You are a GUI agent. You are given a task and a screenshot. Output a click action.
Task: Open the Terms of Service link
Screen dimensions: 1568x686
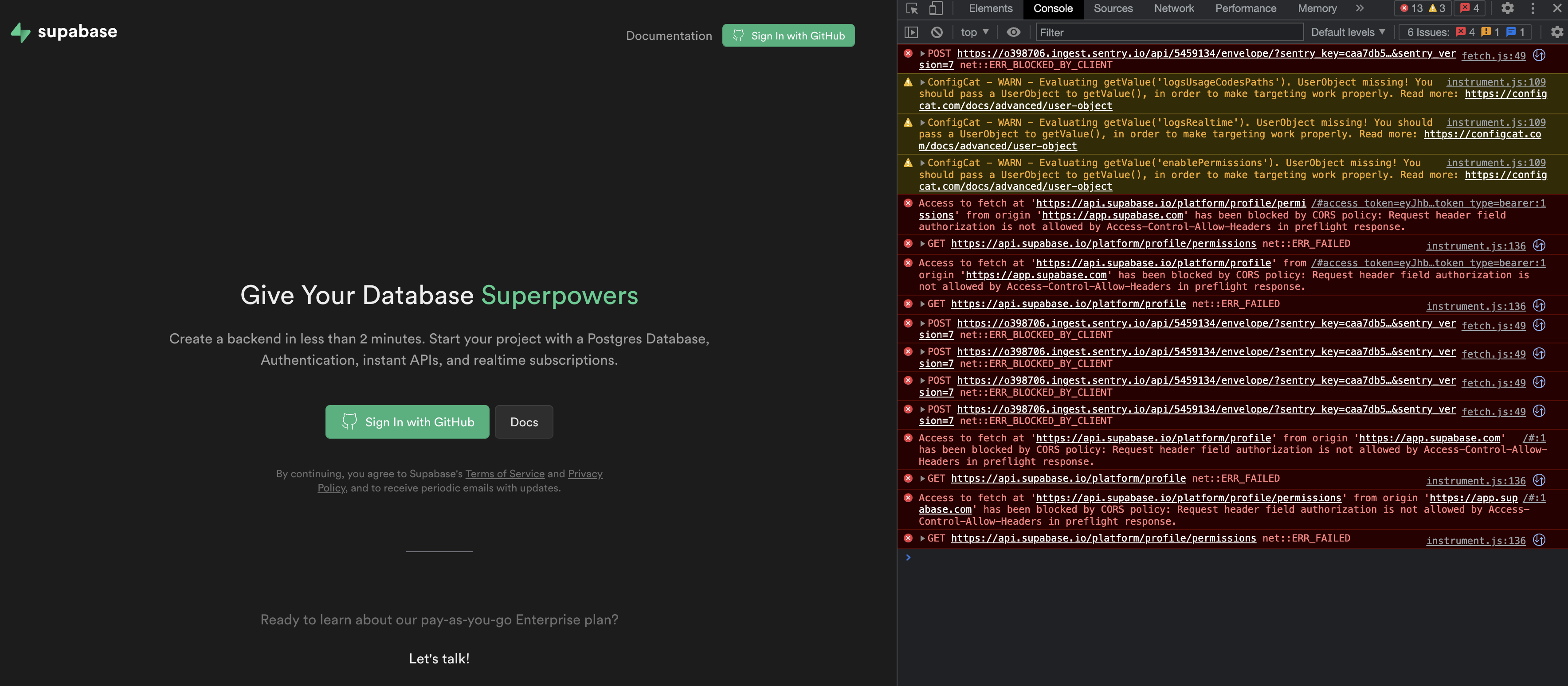click(505, 474)
